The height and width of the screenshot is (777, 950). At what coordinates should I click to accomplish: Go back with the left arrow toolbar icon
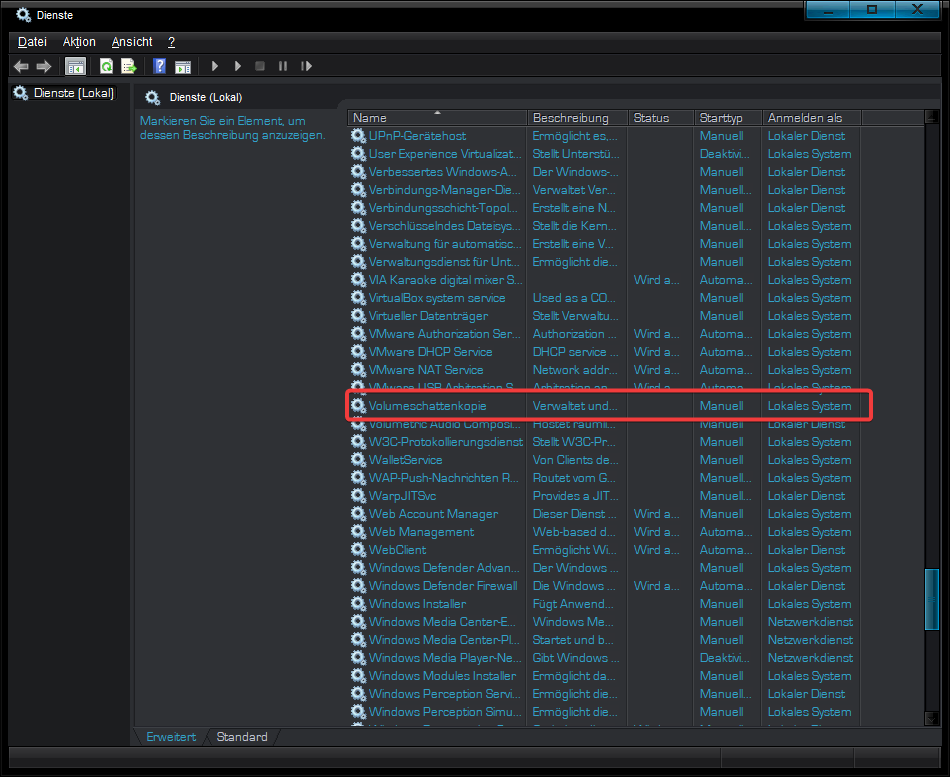[x=21, y=66]
